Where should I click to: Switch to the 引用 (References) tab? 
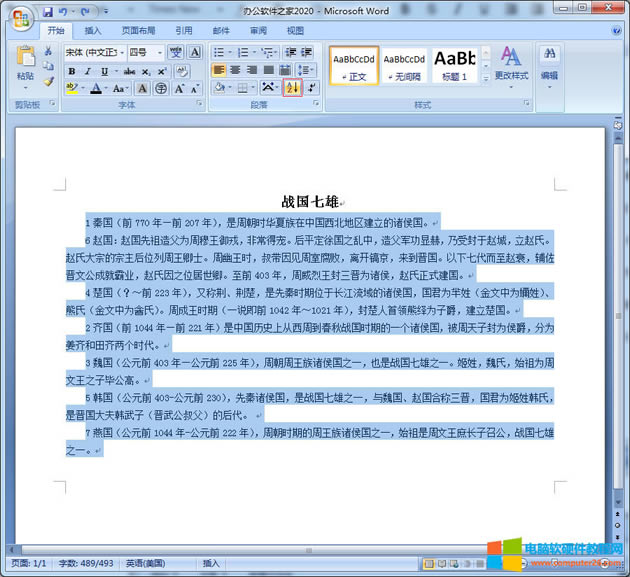(184, 31)
